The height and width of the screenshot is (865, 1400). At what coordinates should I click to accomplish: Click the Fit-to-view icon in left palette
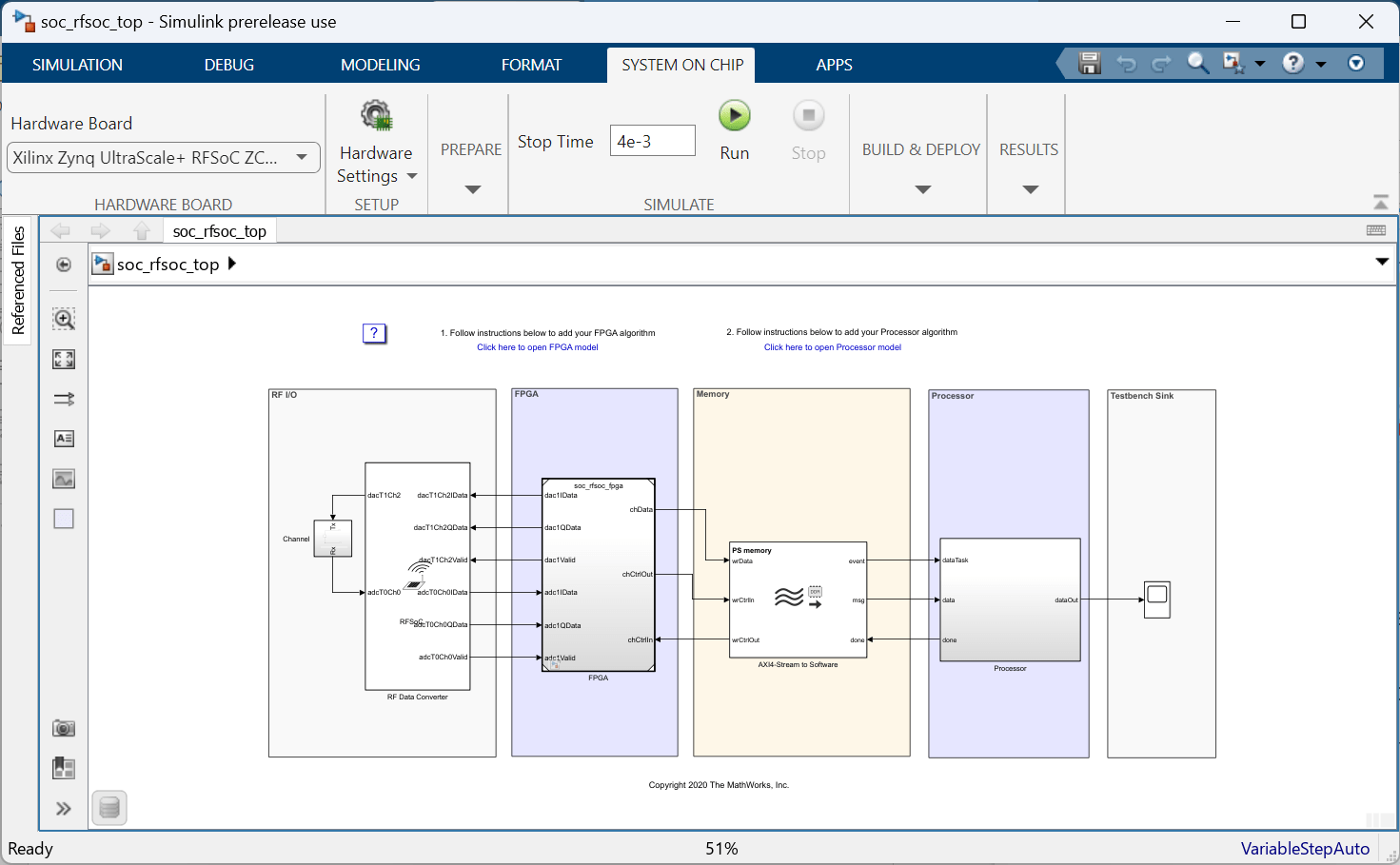coord(63,359)
